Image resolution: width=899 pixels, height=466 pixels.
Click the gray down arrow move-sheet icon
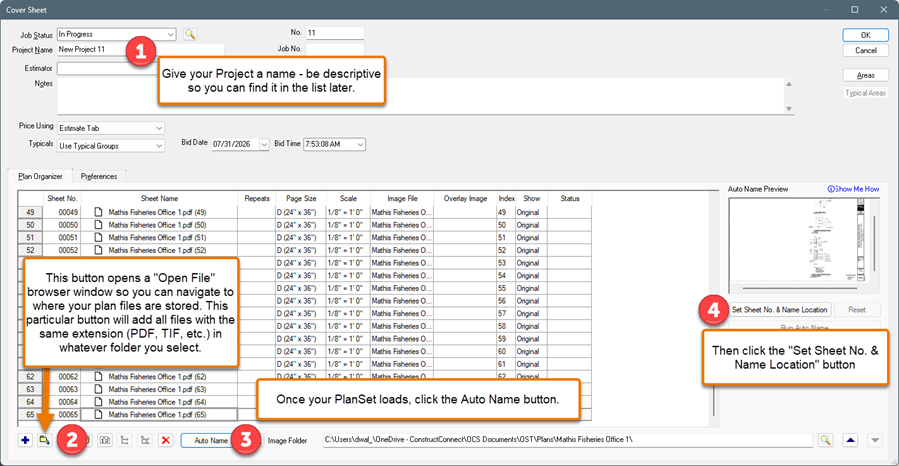875,440
